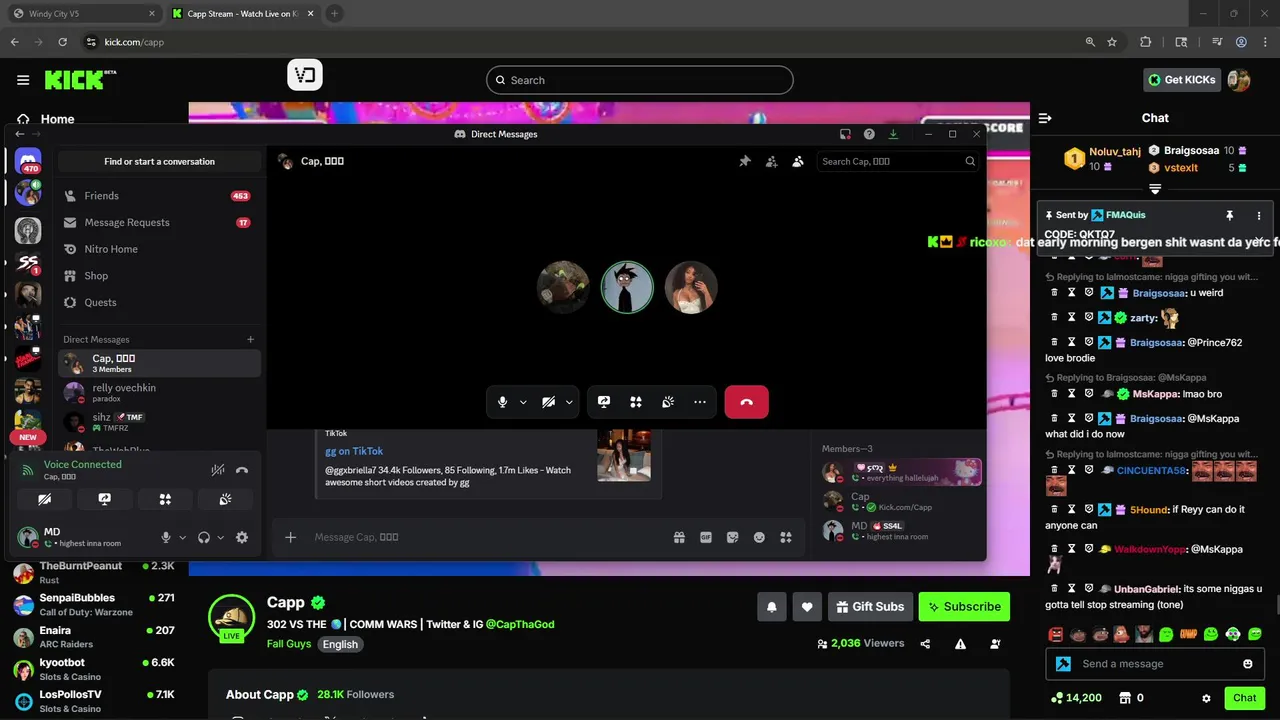The width and height of the screenshot is (1280, 720).
Task: Create a new DM with plus icon
Action: (250, 339)
